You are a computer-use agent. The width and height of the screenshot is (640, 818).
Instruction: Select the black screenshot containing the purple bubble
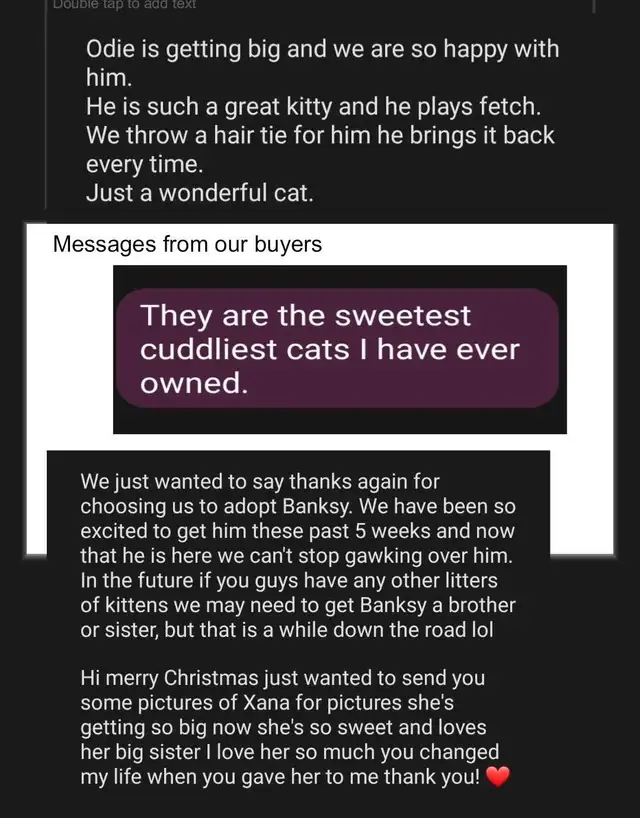(x=340, y=349)
